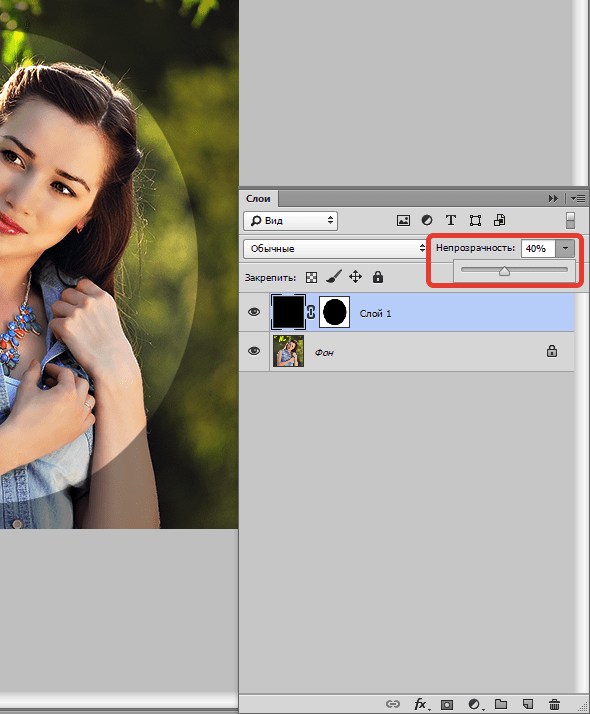The image size is (590, 714).
Task: Open the Обычные blend mode dropdown
Action: [335, 249]
